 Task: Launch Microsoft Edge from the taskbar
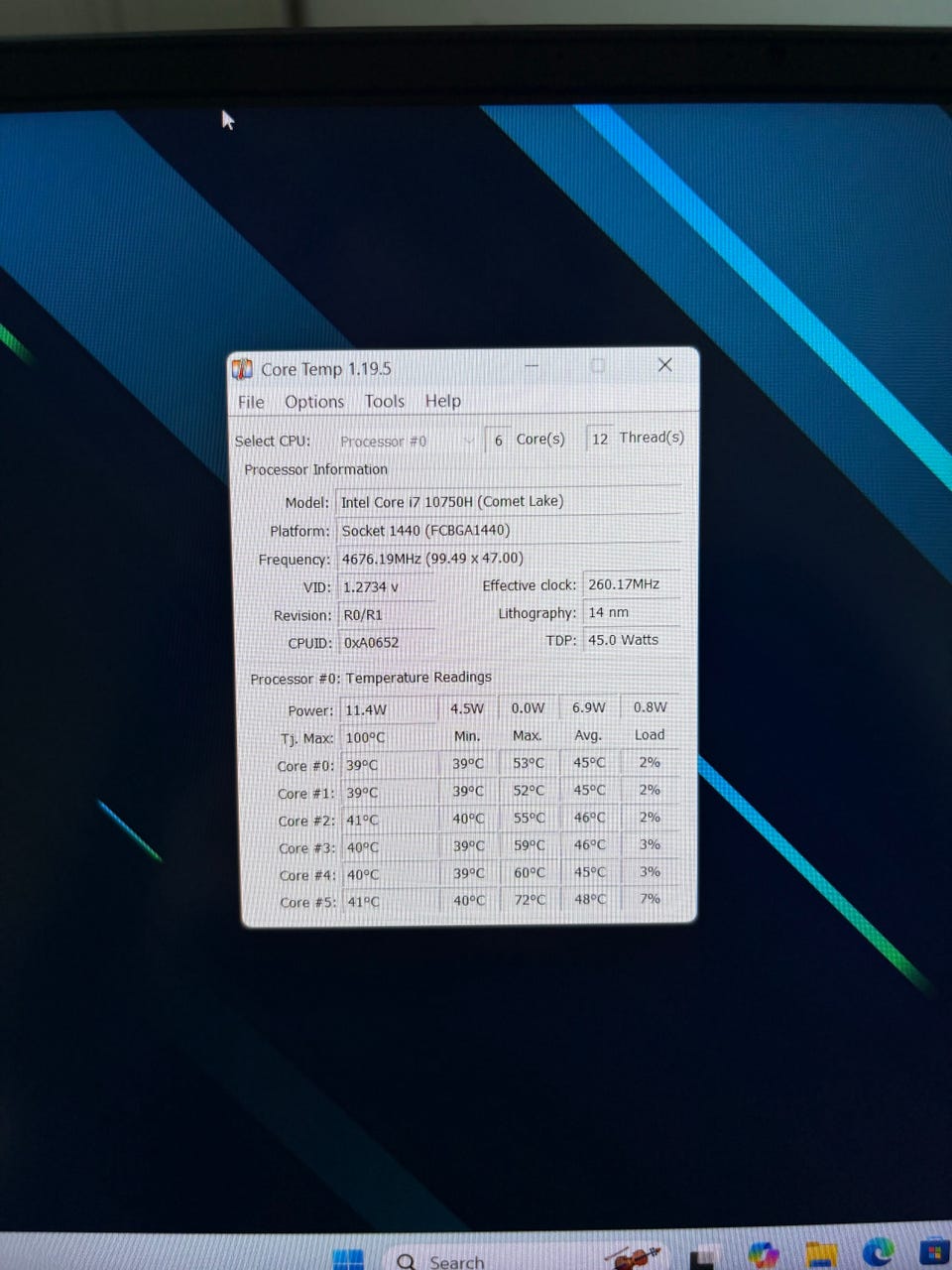coord(879,1252)
